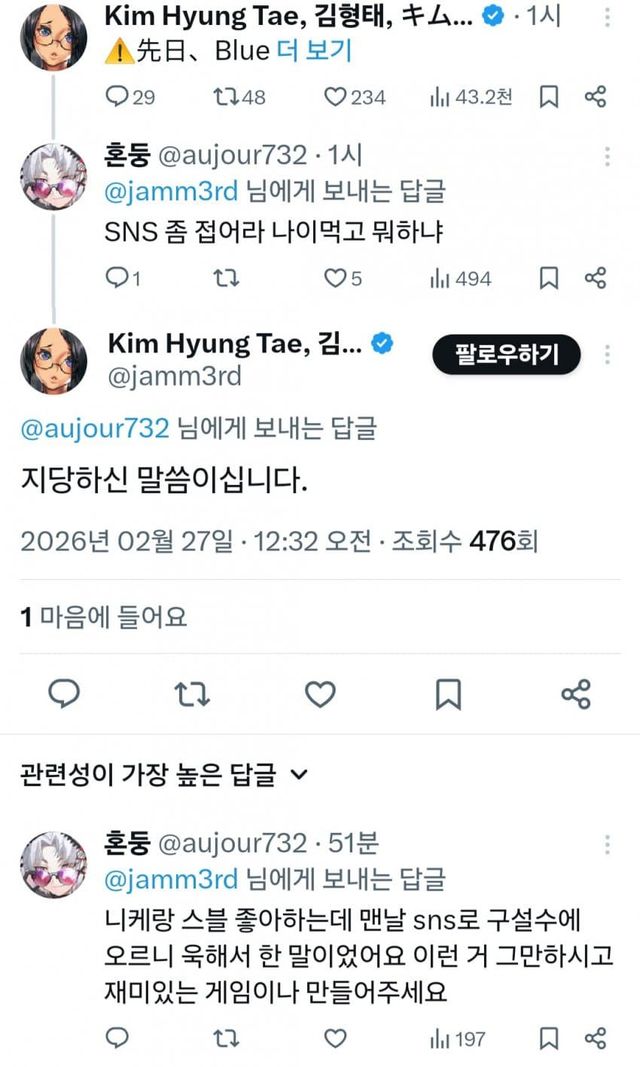Screen dimensions: 640x1067
Task: Bookmark the main tweet by @jamm3rd
Action: [449, 693]
